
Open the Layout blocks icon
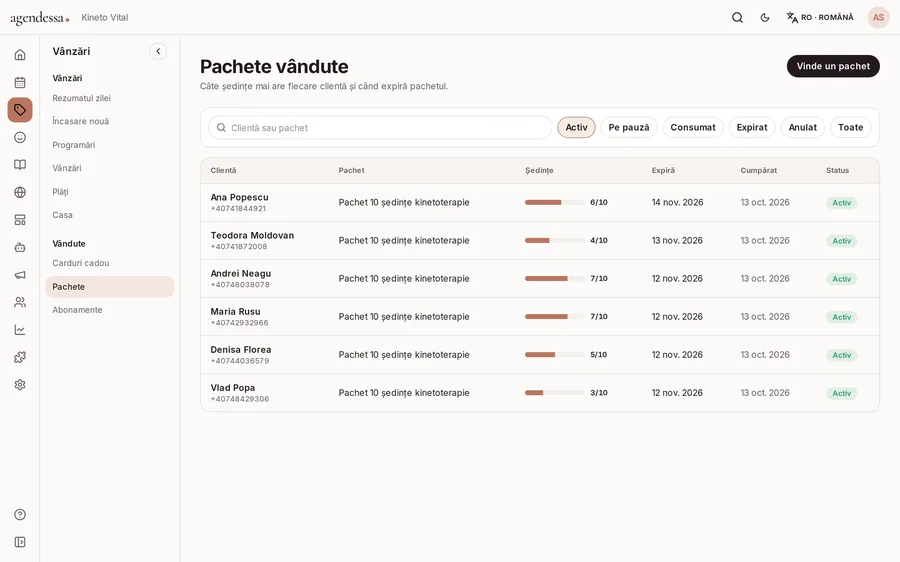click(20, 220)
